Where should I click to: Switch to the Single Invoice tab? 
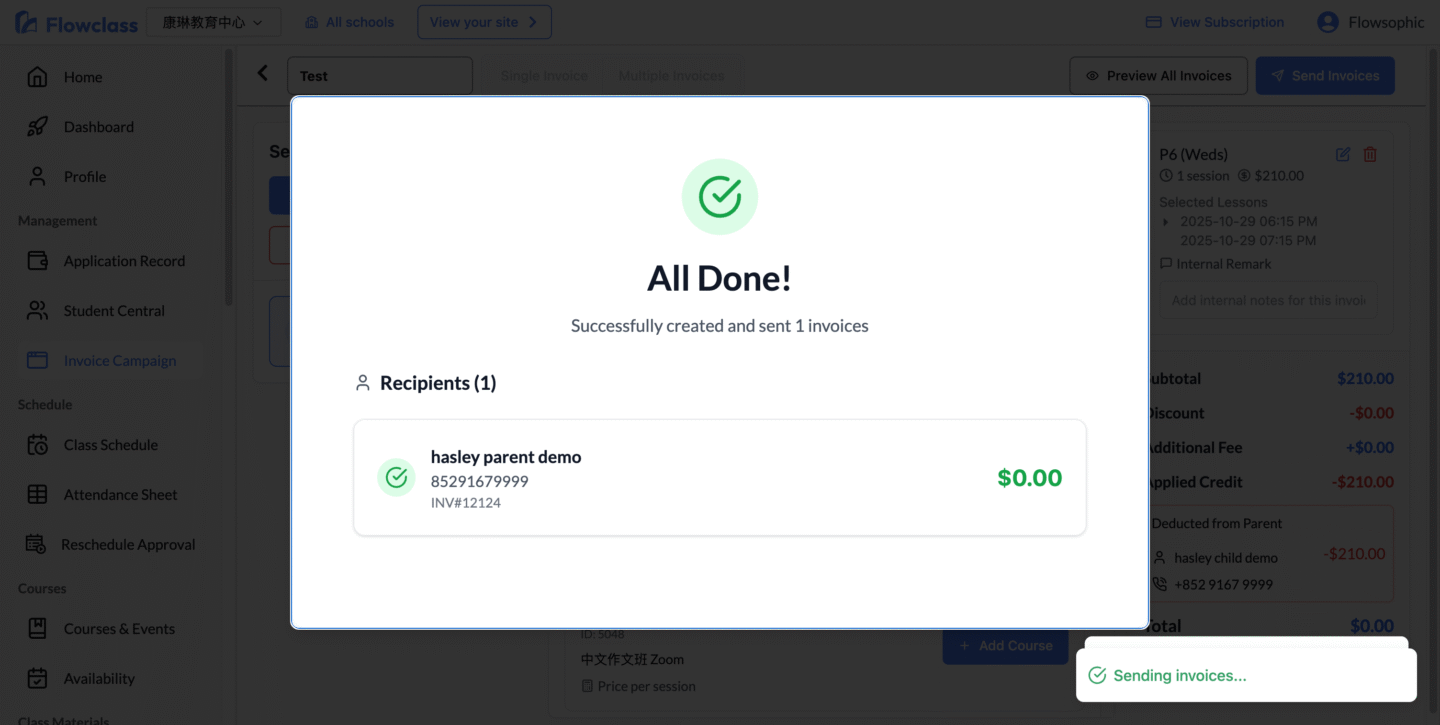tap(544, 76)
